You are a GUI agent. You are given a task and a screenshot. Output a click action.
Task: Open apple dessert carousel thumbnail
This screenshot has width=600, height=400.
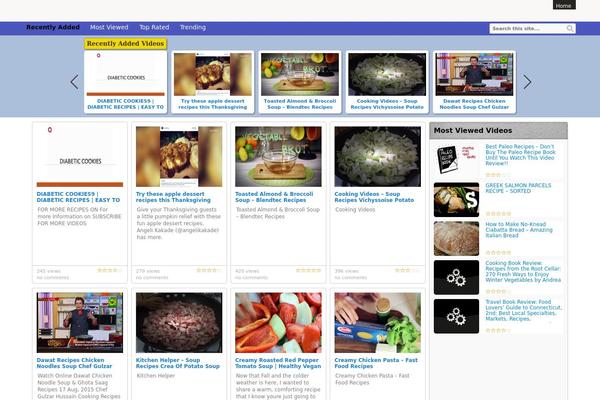(x=213, y=74)
